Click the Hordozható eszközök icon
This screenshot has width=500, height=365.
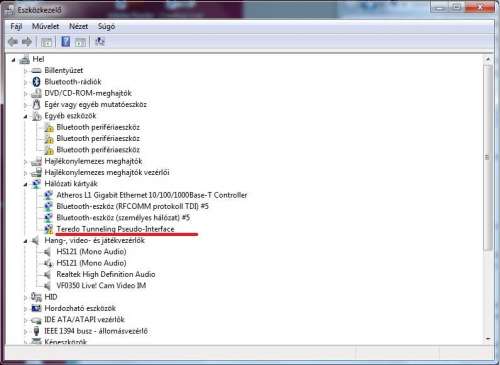pos(36,308)
